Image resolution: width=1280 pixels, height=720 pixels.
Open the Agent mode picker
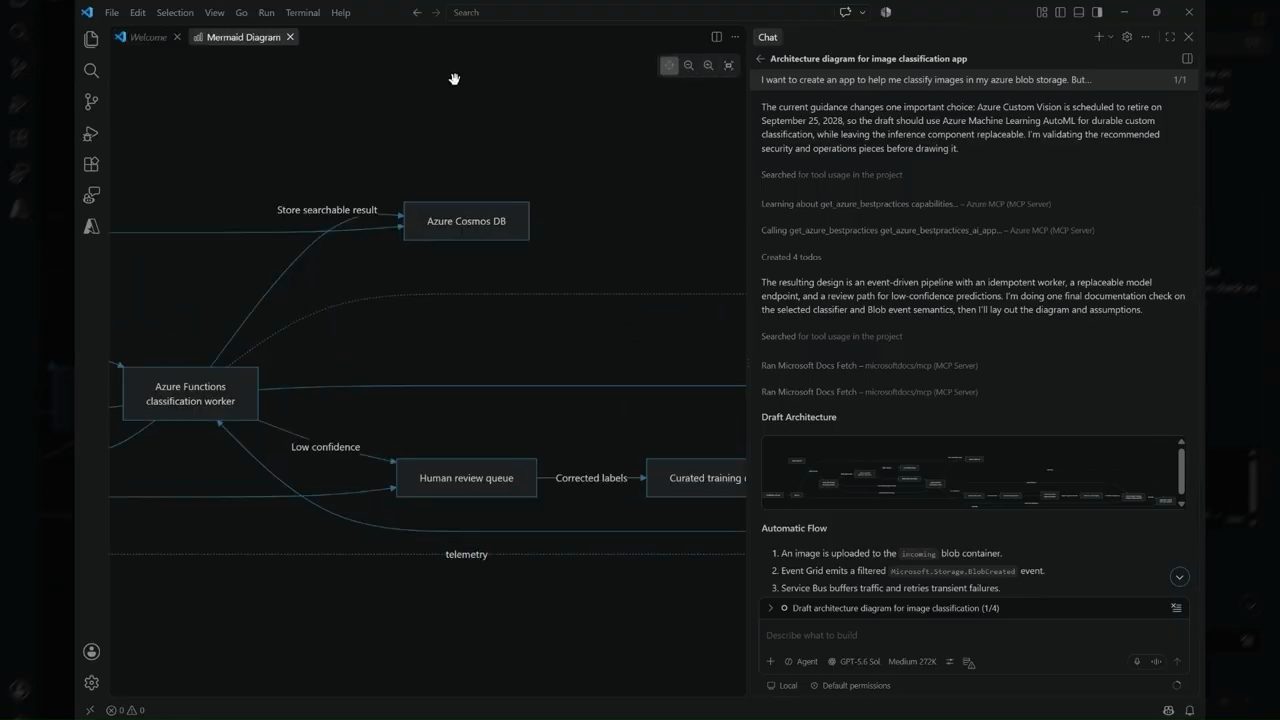point(801,661)
